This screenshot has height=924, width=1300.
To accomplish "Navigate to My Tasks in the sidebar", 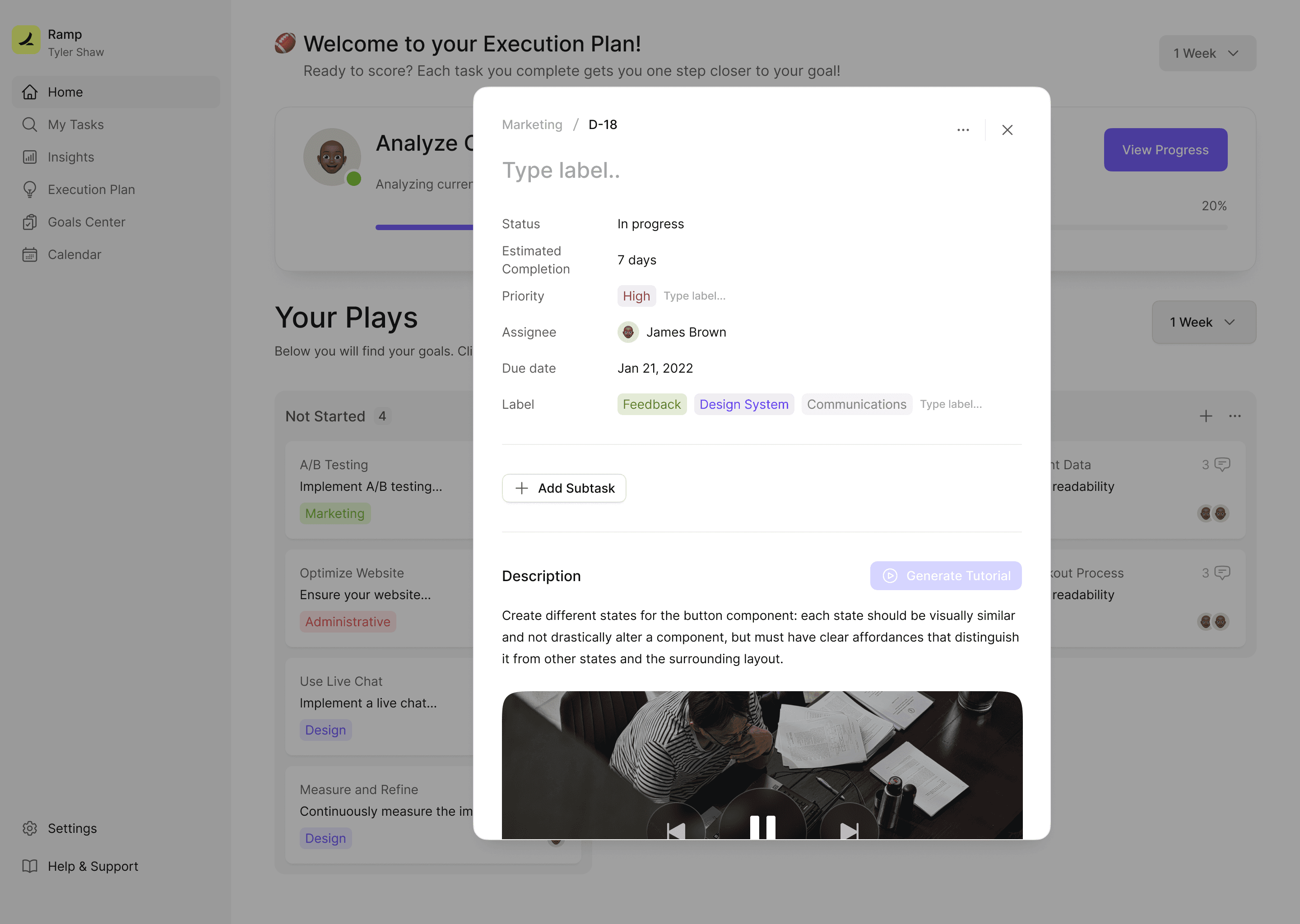I will coord(75,125).
